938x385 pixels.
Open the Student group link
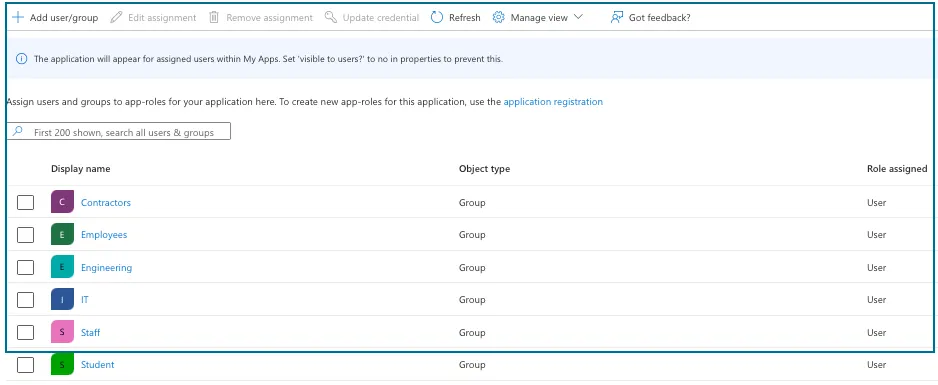tap(98, 364)
